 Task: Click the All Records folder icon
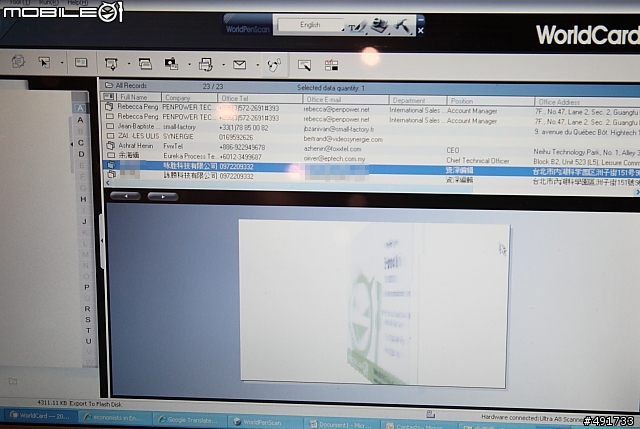click(x=109, y=85)
